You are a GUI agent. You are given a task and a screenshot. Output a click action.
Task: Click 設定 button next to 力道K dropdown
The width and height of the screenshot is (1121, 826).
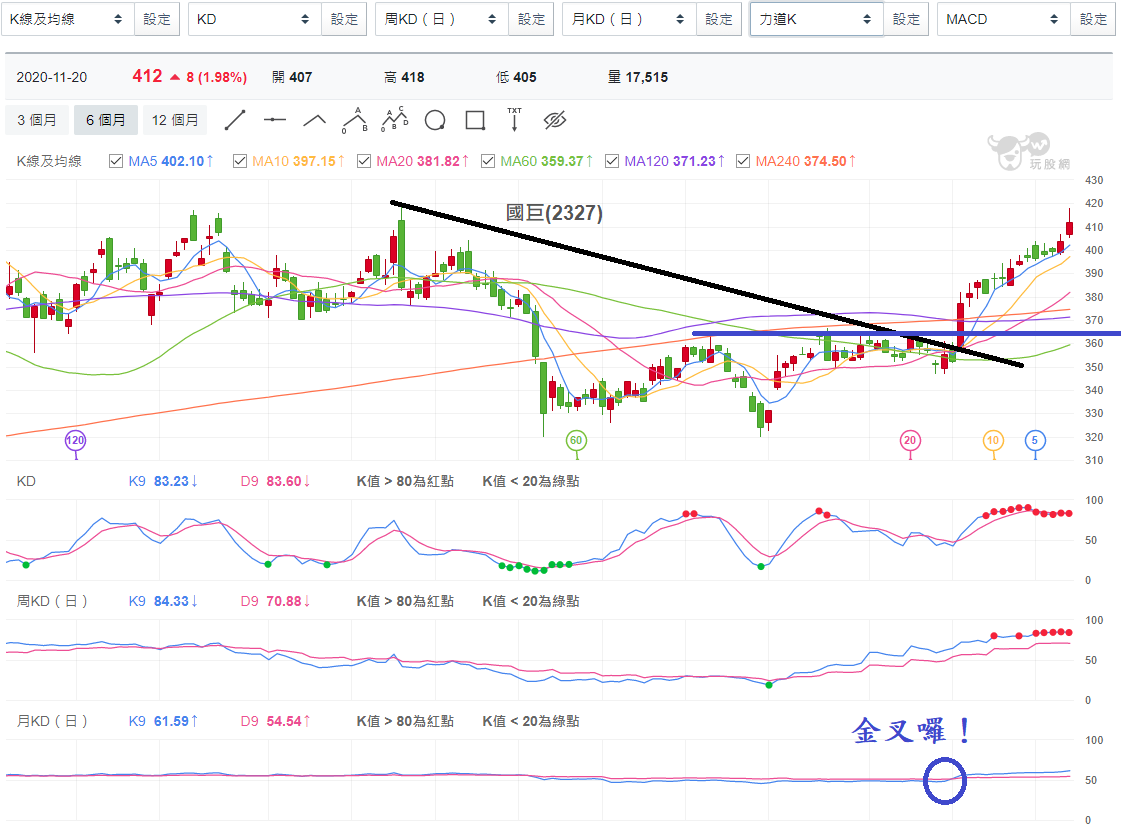click(906, 19)
